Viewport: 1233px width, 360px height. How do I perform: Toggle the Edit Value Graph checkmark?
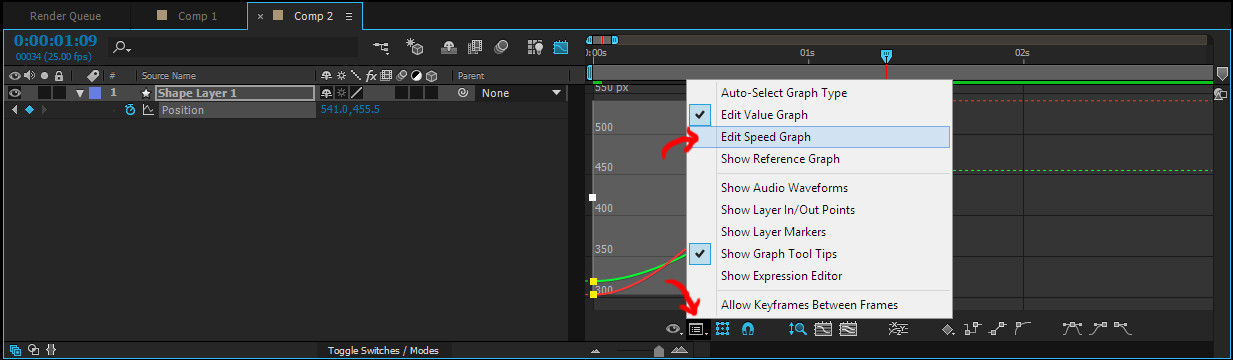point(703,115)
